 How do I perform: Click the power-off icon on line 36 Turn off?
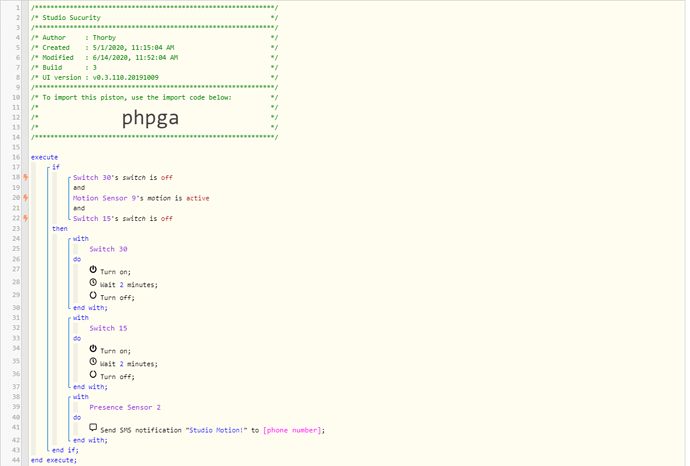point(93,374)
